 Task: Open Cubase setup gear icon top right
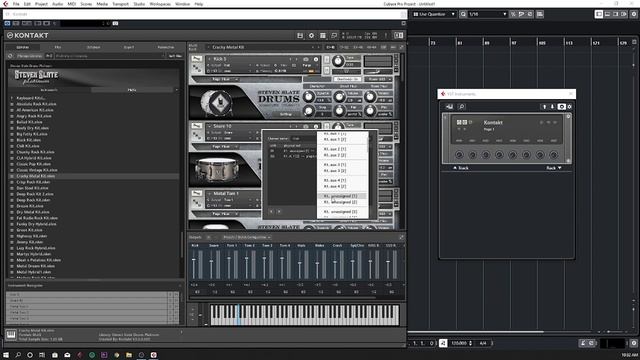[x=634, y=14]
